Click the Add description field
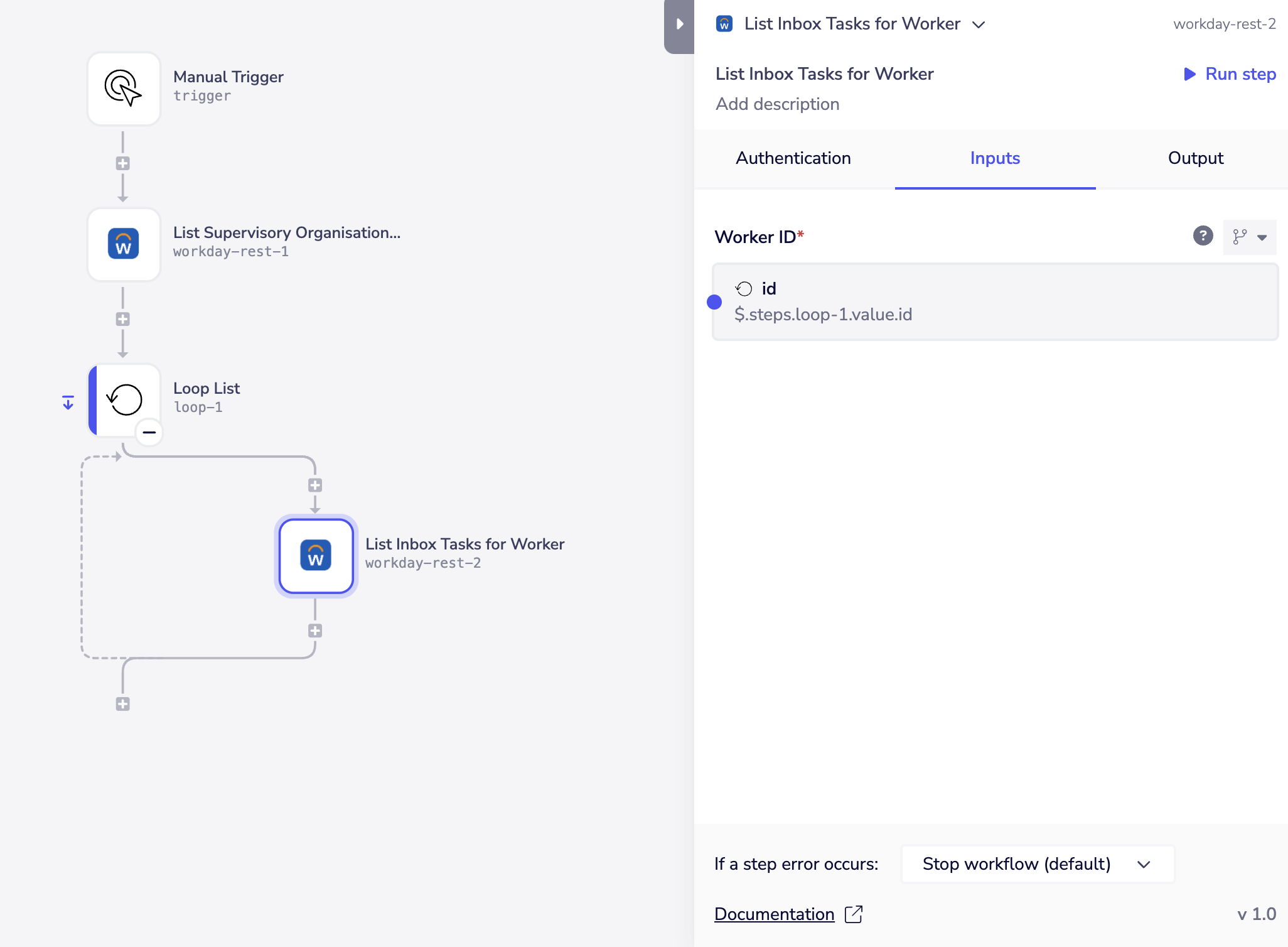 tap(778, 104)
